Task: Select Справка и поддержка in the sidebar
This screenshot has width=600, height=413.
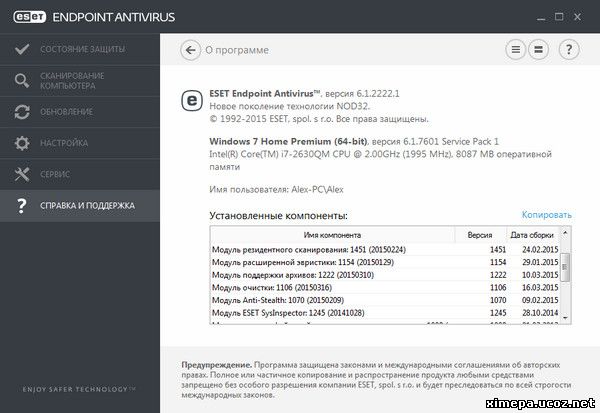Action: pos(87,206)
